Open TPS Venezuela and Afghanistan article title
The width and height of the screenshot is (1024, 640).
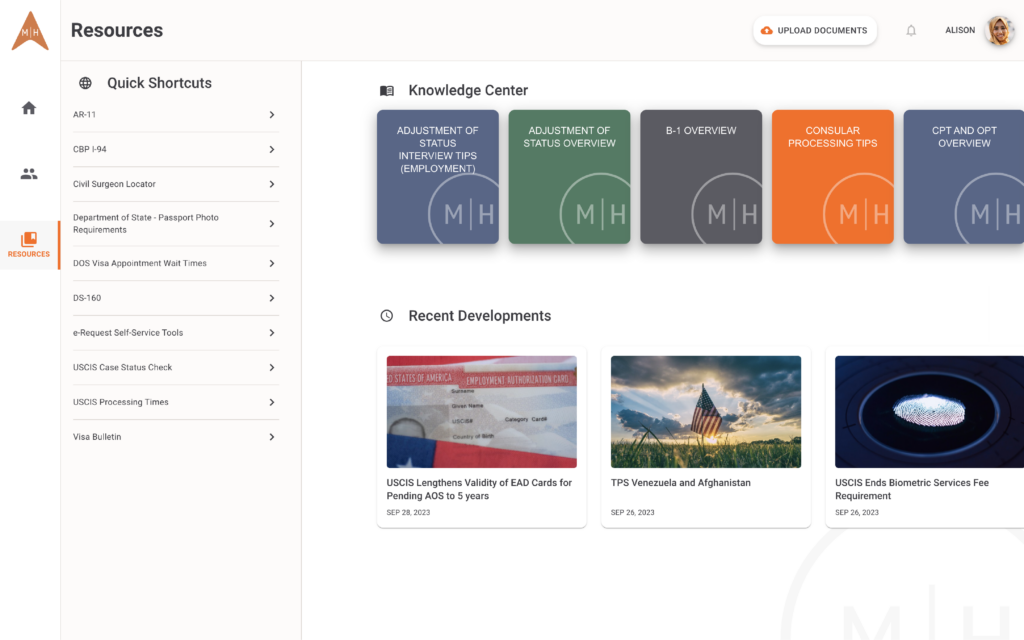point(680,483)
